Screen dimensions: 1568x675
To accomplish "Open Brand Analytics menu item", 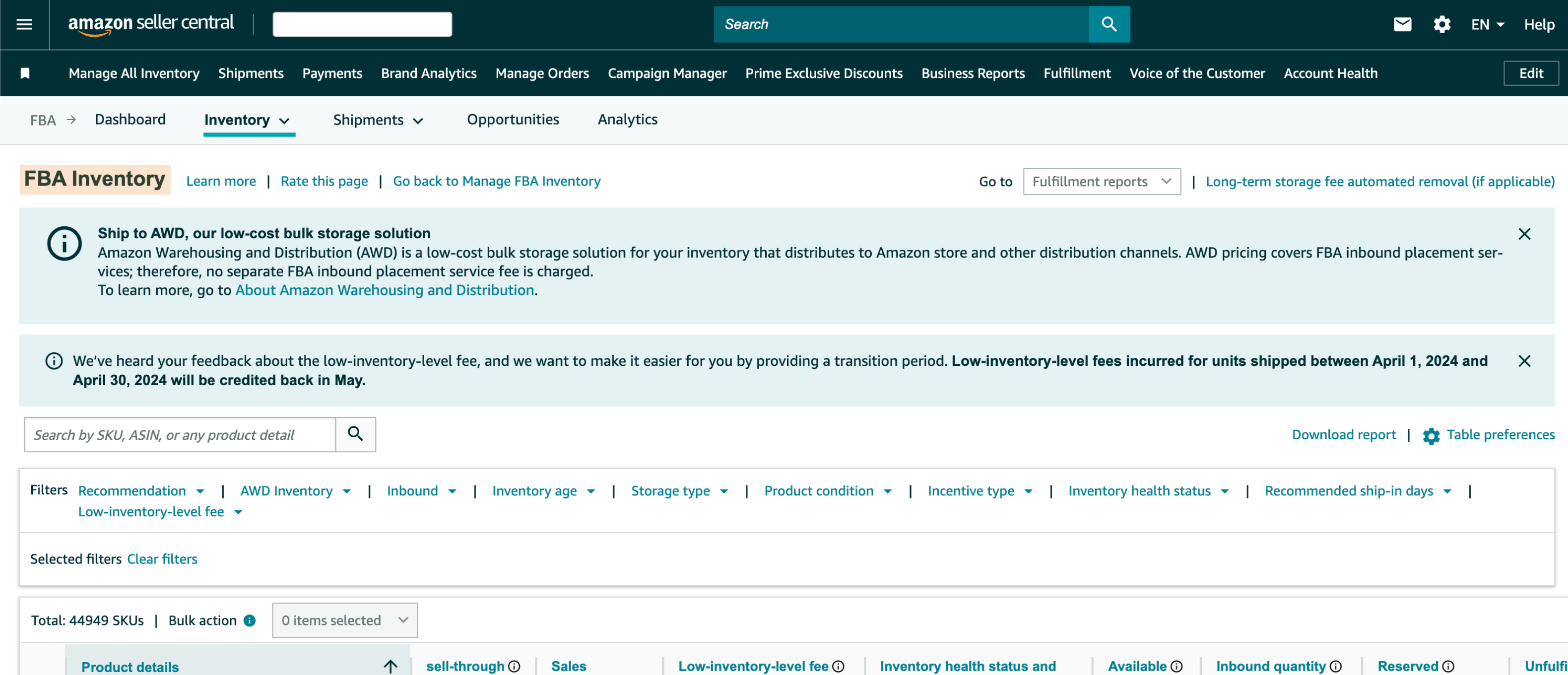I will [x=429, y=73].
